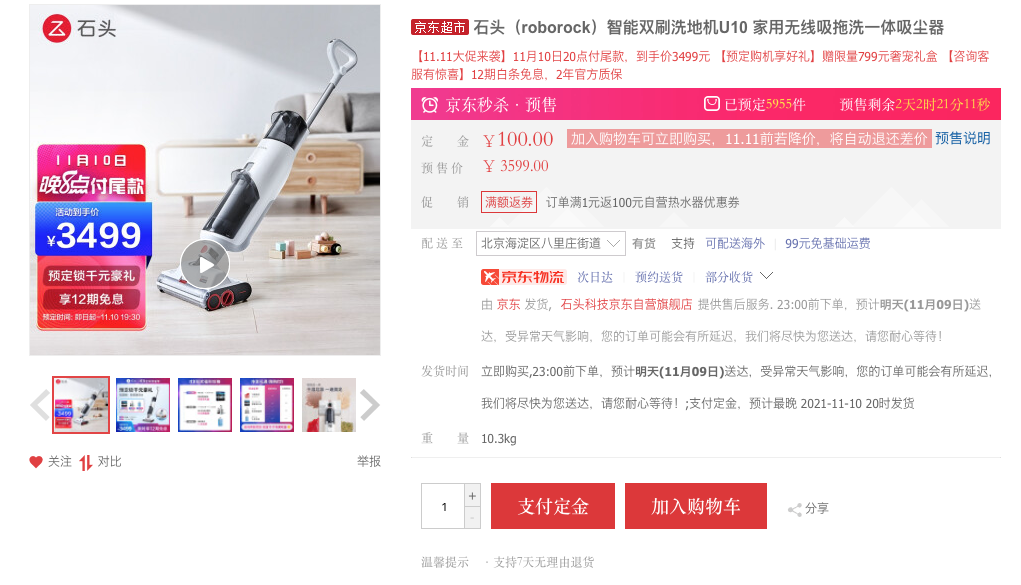The image size is (1021, 585).
Task: Click the 满额返券 promotion tag
Action: click(509, 202)
